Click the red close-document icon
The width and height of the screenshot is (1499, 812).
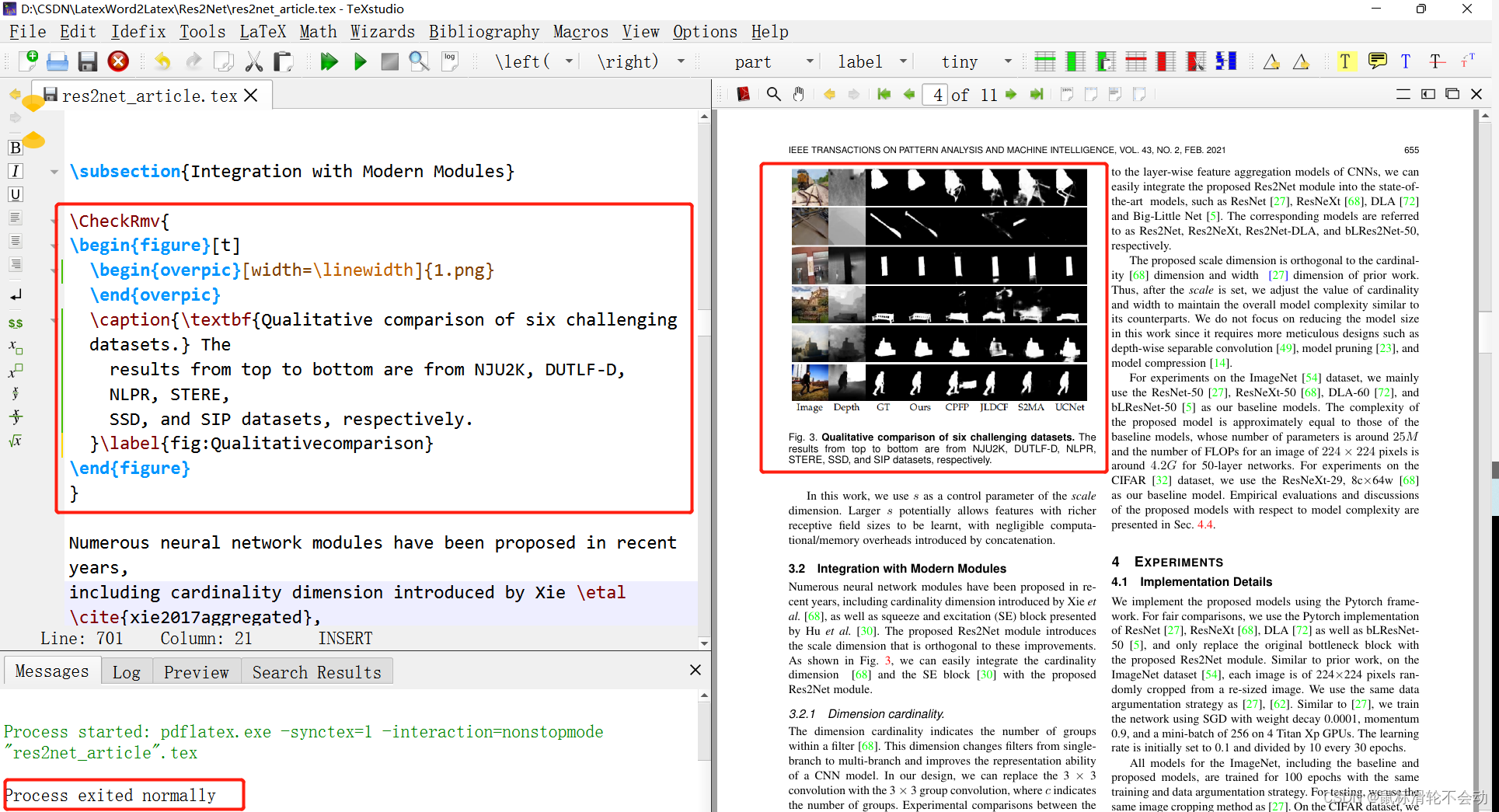[x=118, y=61]
